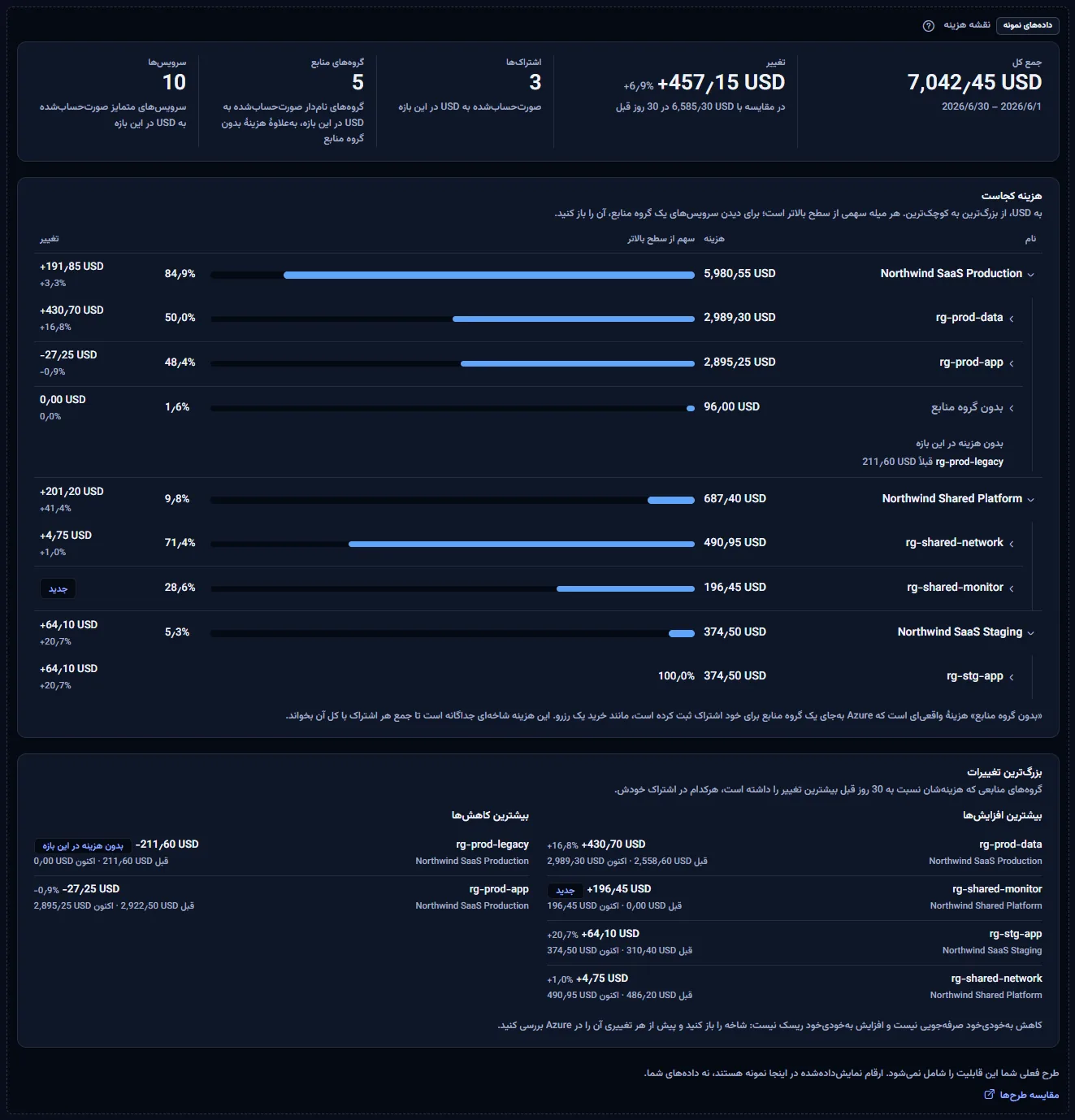1075x1120 pixels.
Task: Click the بدون هزینه در این بازه badge
Action: pyautogui.click(x=83, y=846)
